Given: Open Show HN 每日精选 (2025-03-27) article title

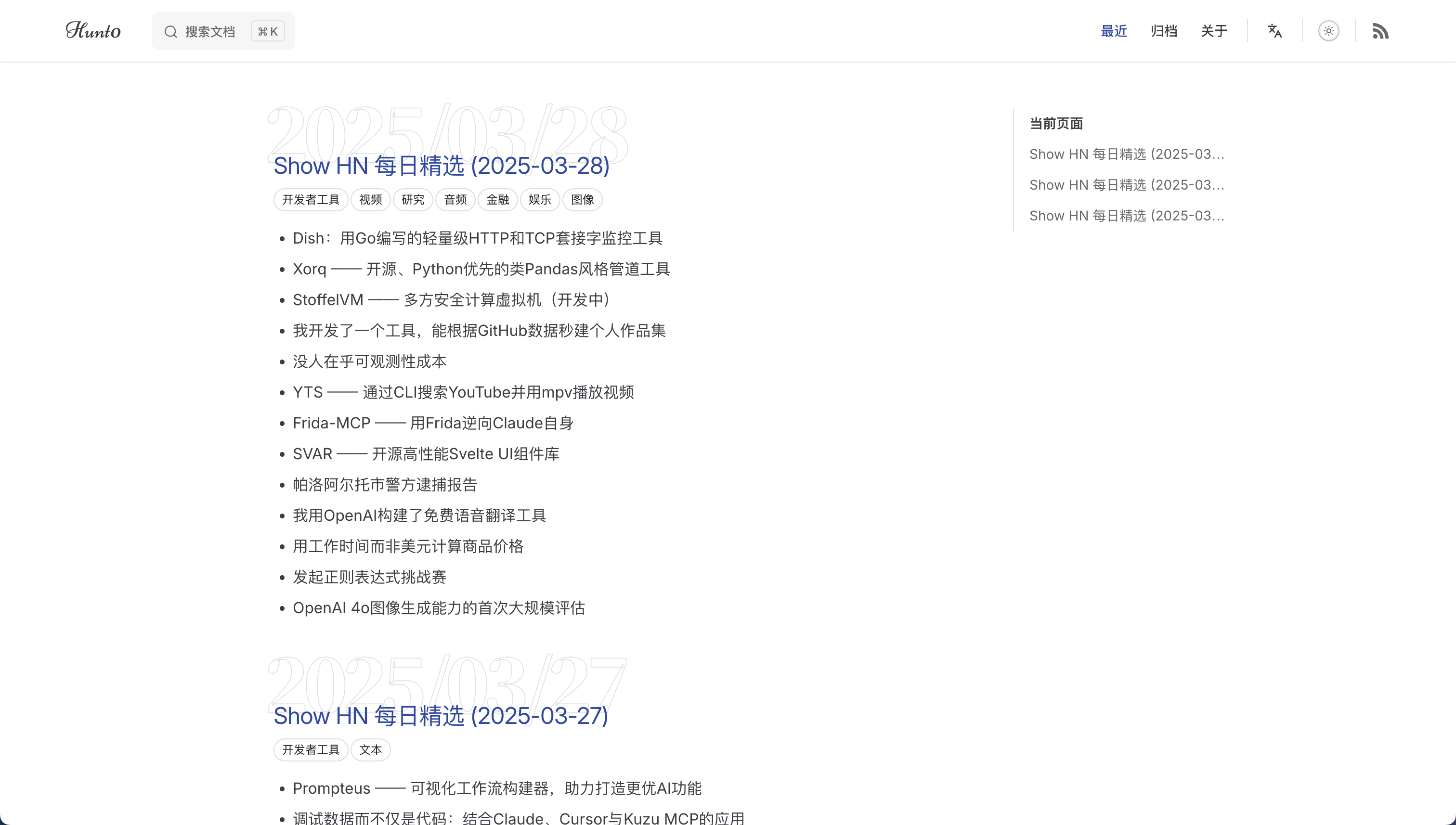Looking at the screenshot, I should click(x=441, y=716).
